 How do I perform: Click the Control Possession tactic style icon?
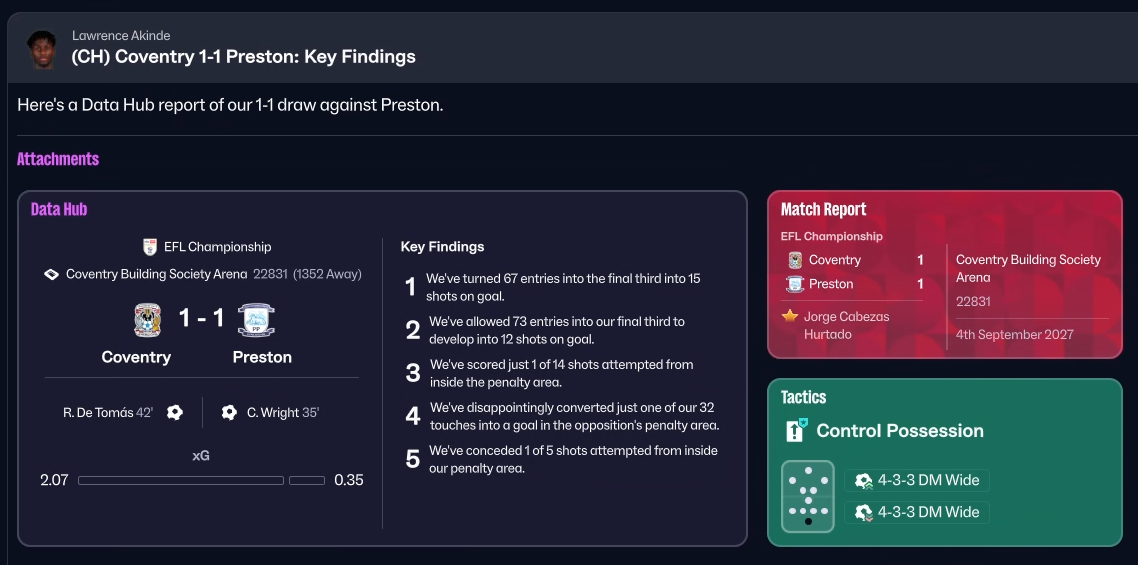[x=796, y=431]
